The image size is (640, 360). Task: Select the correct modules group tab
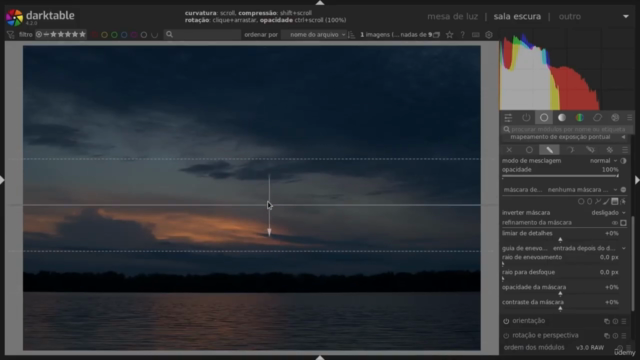coord(598,118)
